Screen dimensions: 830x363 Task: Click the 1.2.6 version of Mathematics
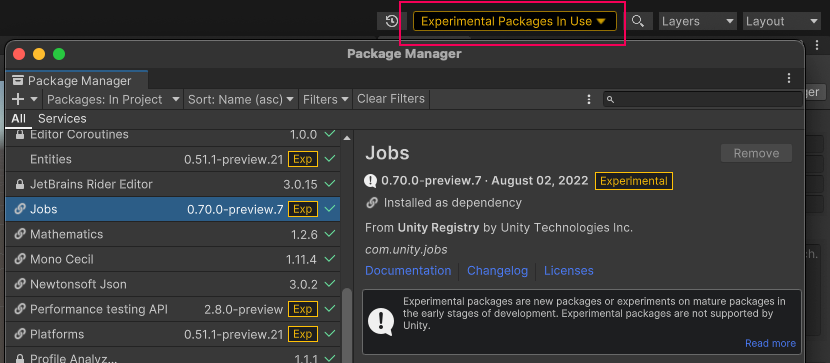tap(304, 234)
